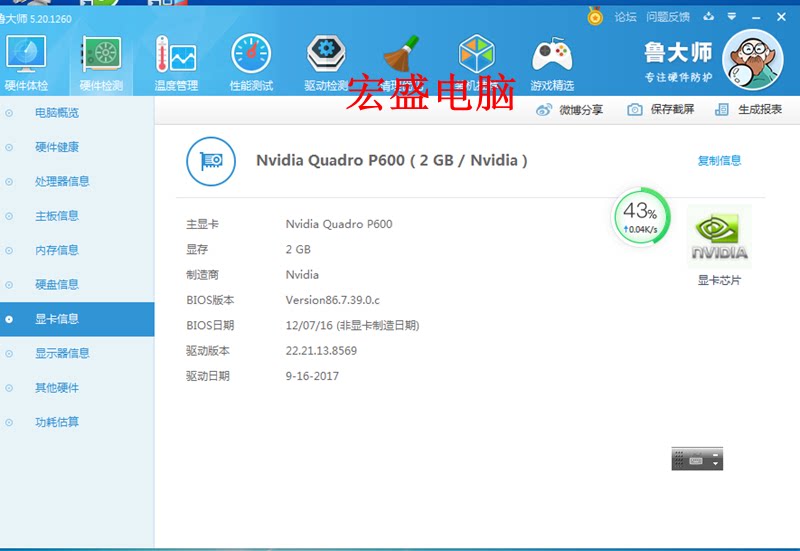Click the Nvidia Quadro P600 title text
800x551 pixels.
pyautogui.click(x=391, y=160)
